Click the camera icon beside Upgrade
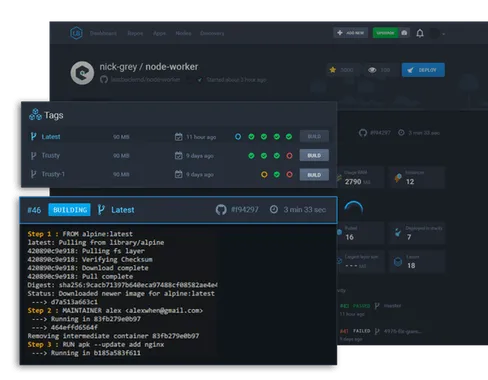 click(x=404, y=33)
